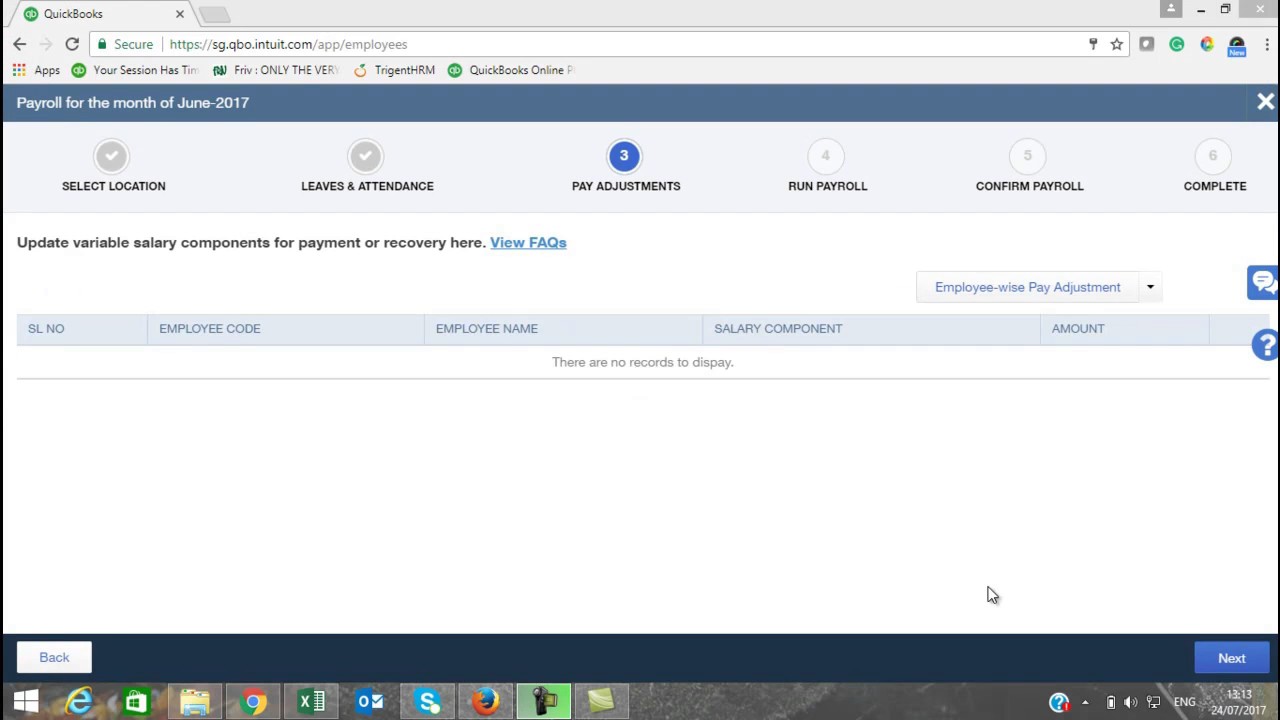The width and height of the screenshot is (1280, 720).
Task: Sort by SL NO column header
Action: (82, 328)
